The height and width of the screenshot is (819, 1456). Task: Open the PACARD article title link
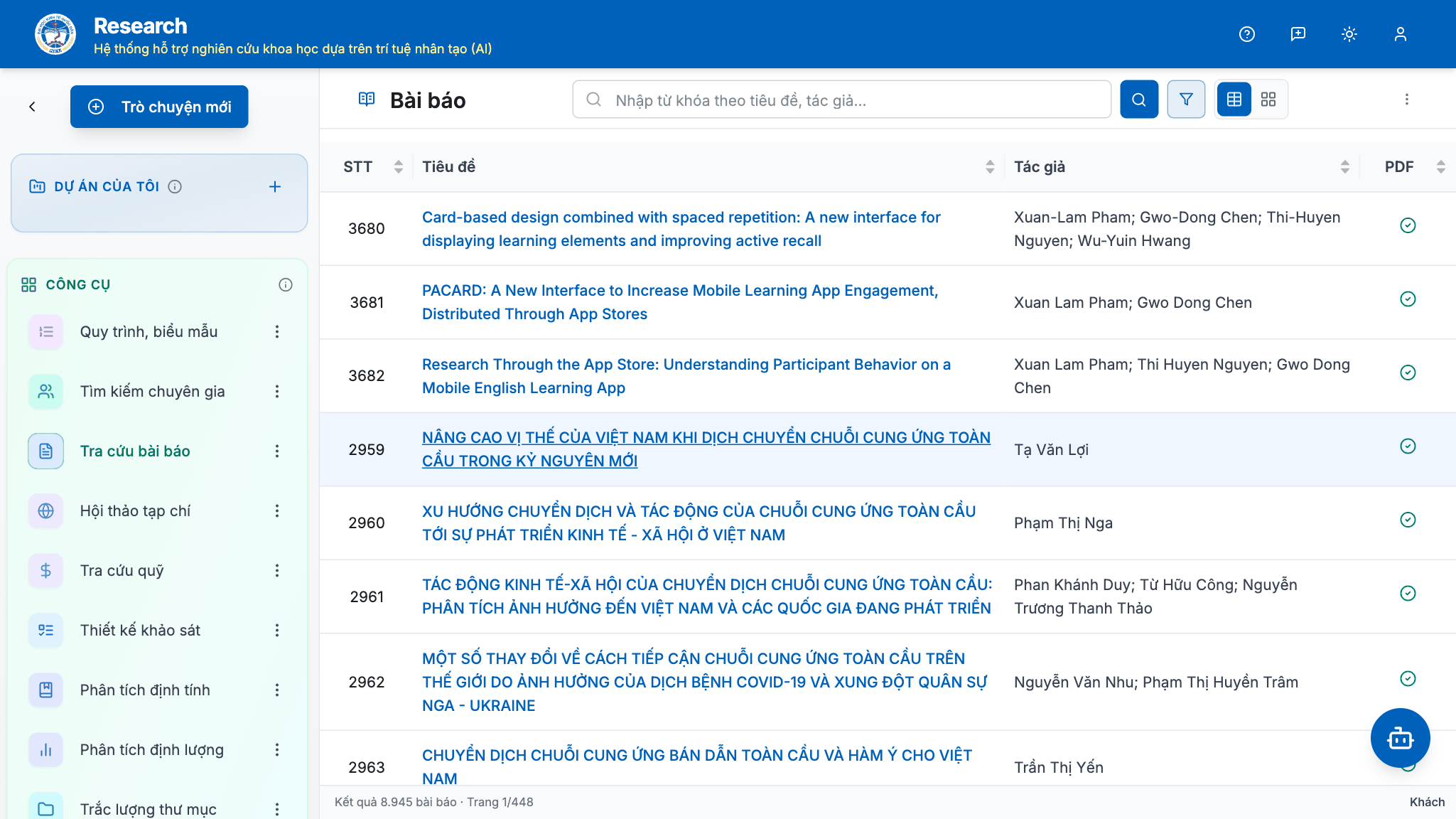pyautogui.click(x=679, y=302)
